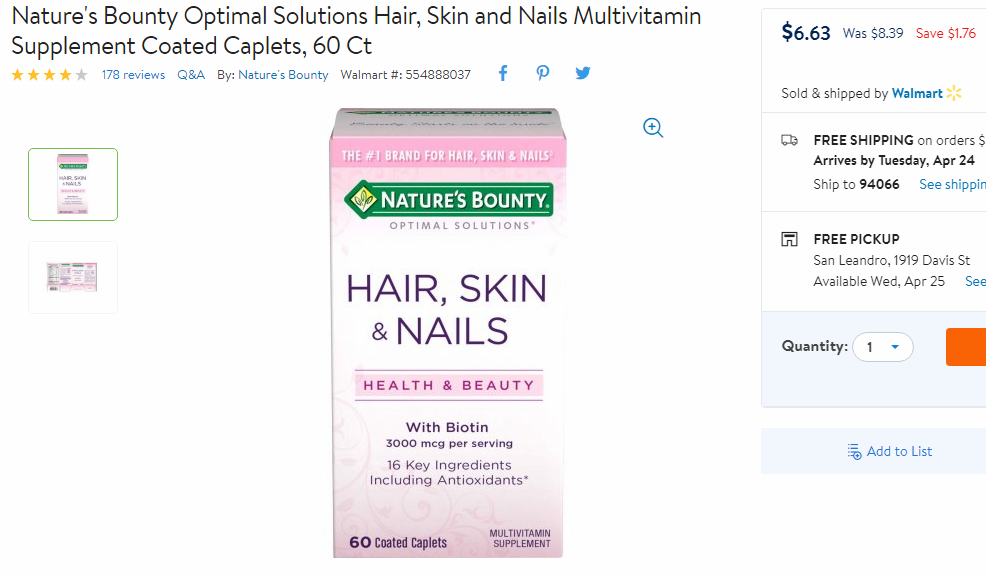Share product via Twitter bird icon
The height and width of the screenshot is (578, 986).
click(x=583, y=74)
